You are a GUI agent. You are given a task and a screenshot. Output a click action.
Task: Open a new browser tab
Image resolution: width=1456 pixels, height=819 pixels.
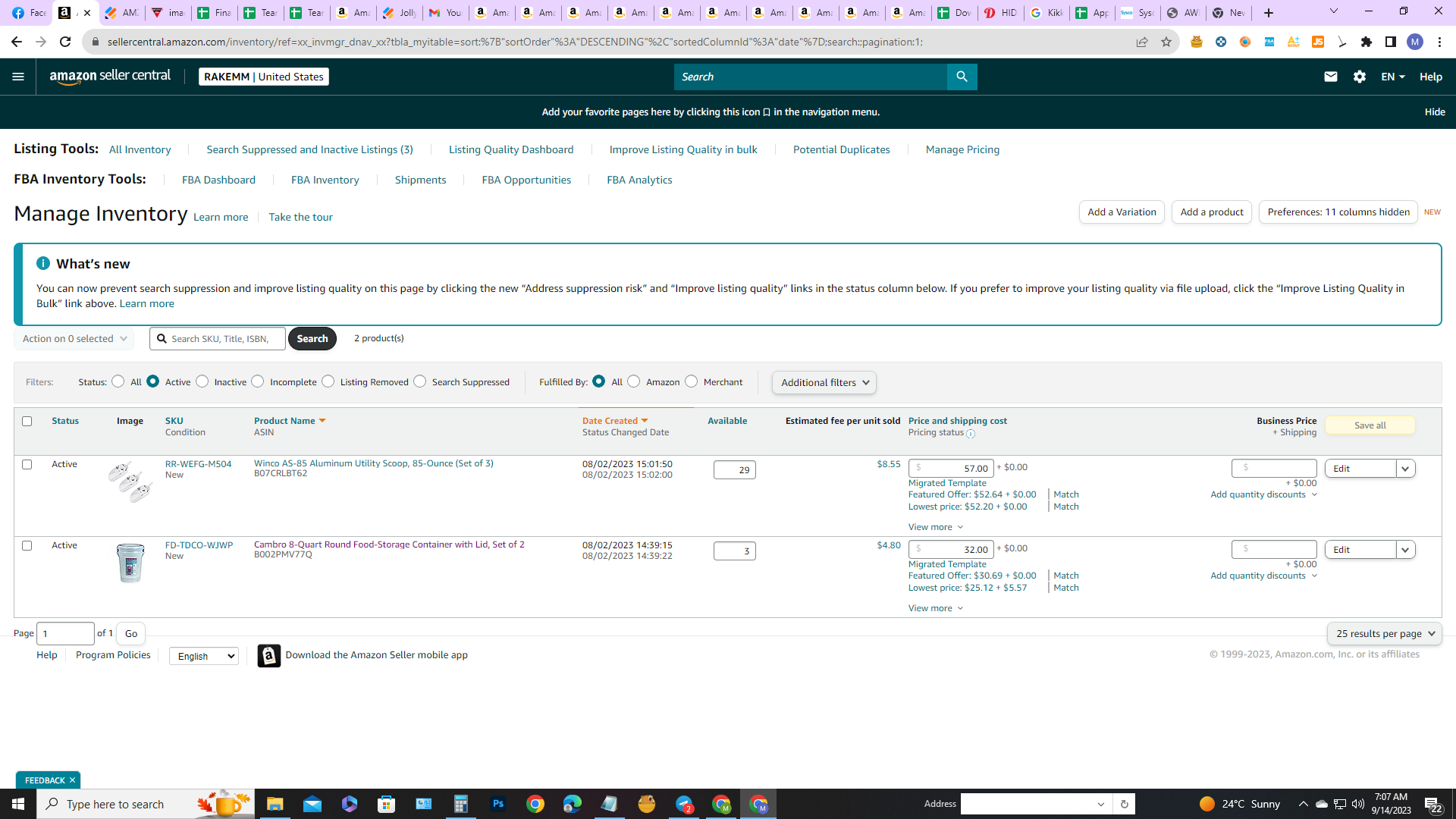pyautogui.click(x=1269, y=13)
